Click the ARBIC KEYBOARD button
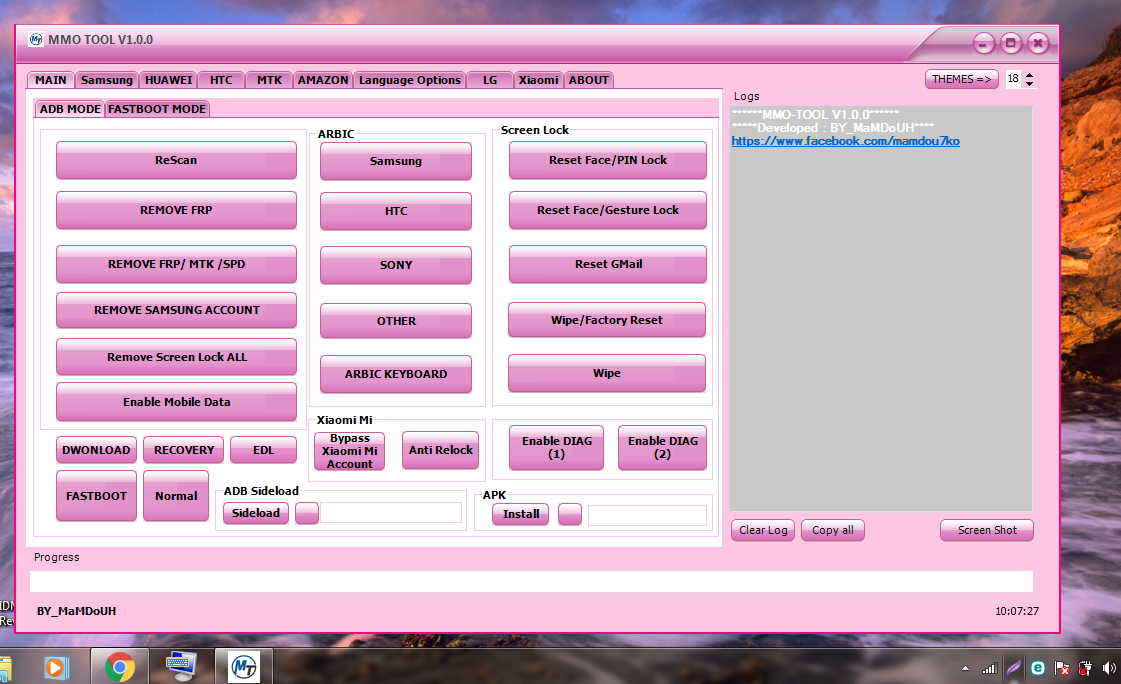Image resolution: width=1121 pixels, height=684 pixels. [x=395, y=374]
